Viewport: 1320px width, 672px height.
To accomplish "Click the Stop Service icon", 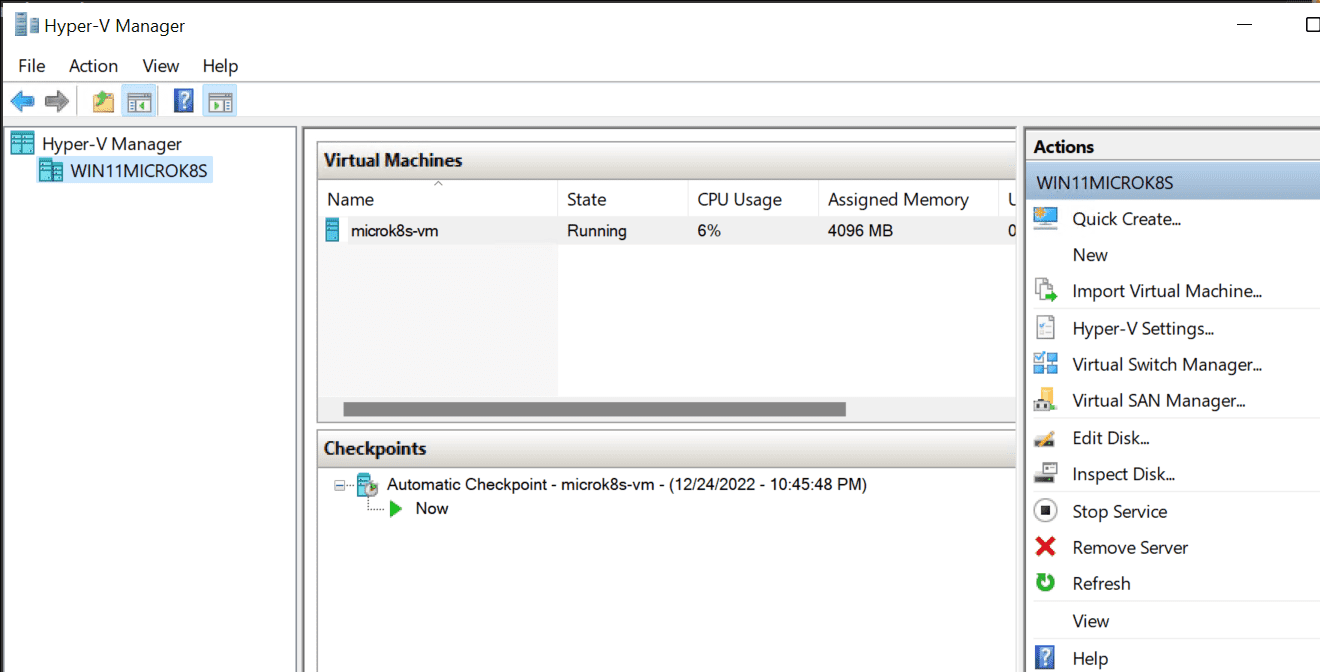I will click(1046, 511).
